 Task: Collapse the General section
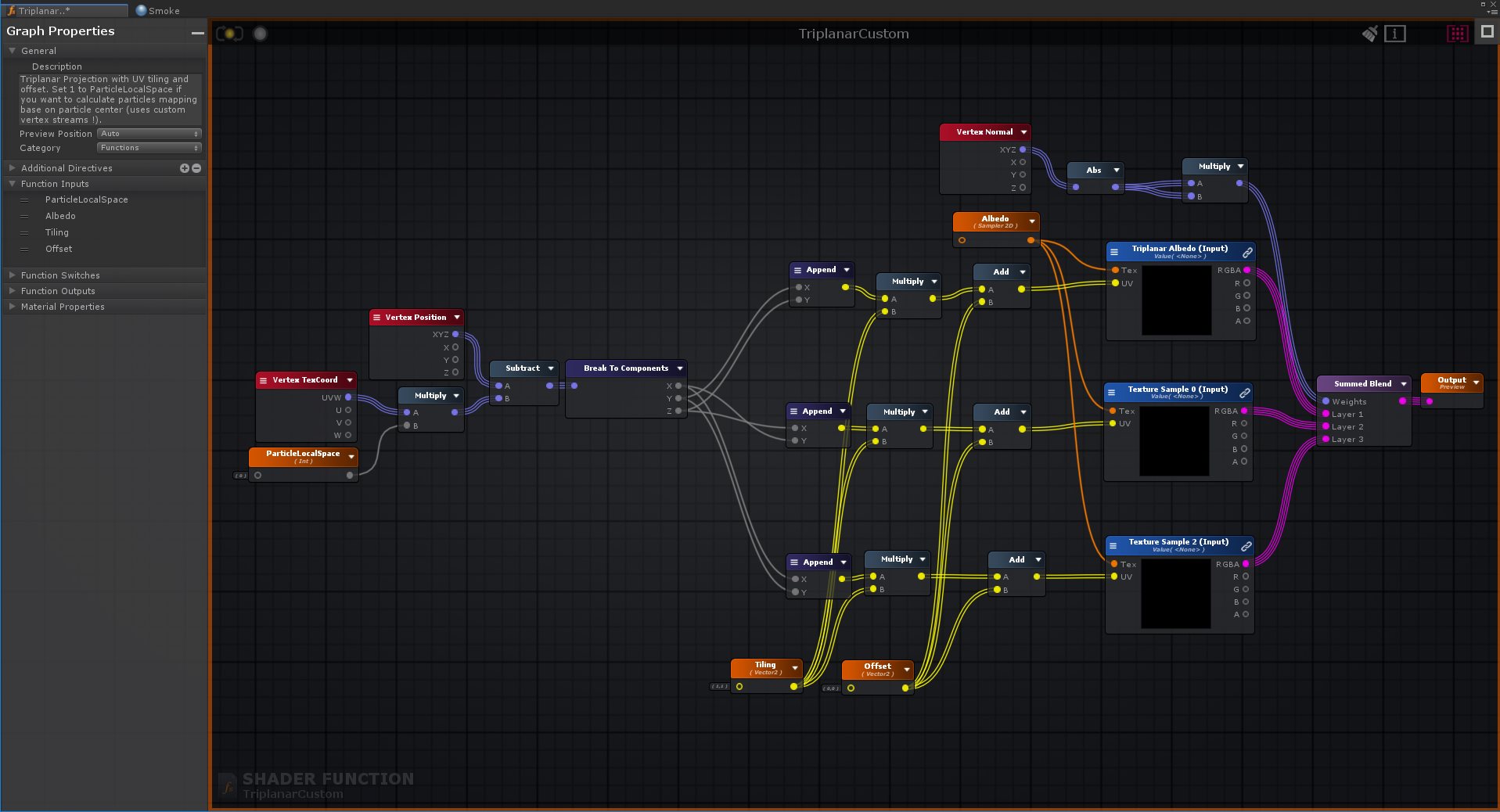click(x=12, y=51)
